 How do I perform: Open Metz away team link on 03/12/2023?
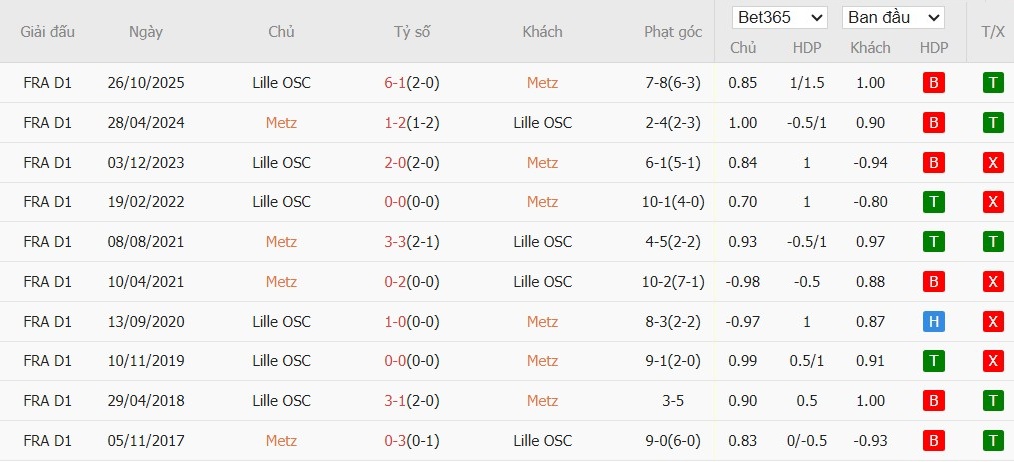542,163
